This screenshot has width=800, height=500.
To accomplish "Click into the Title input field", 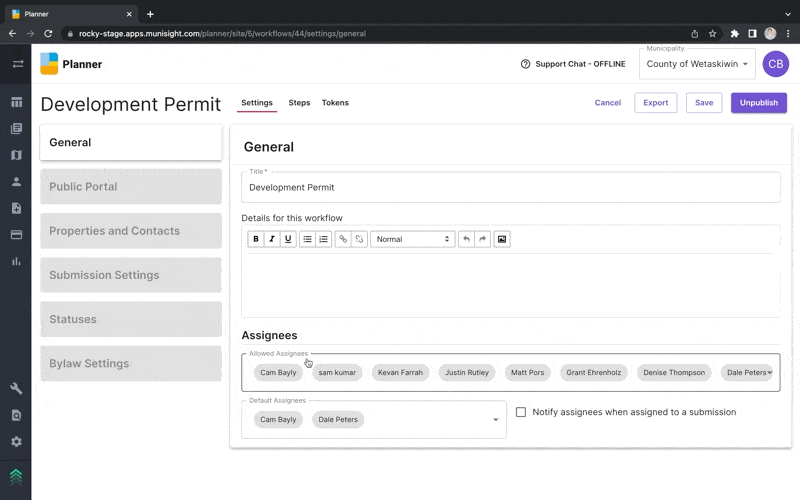I will (x=510, y=188).
